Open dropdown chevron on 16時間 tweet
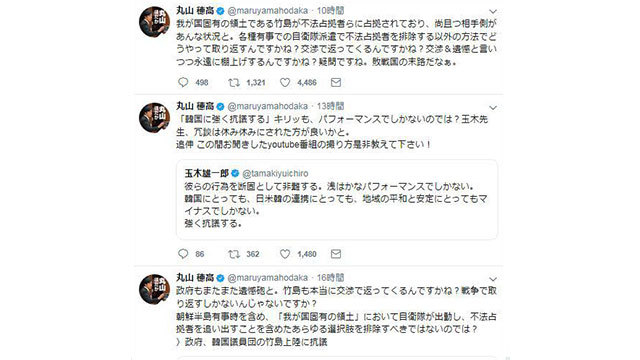640x360 pixels. (x=493, y=279)
